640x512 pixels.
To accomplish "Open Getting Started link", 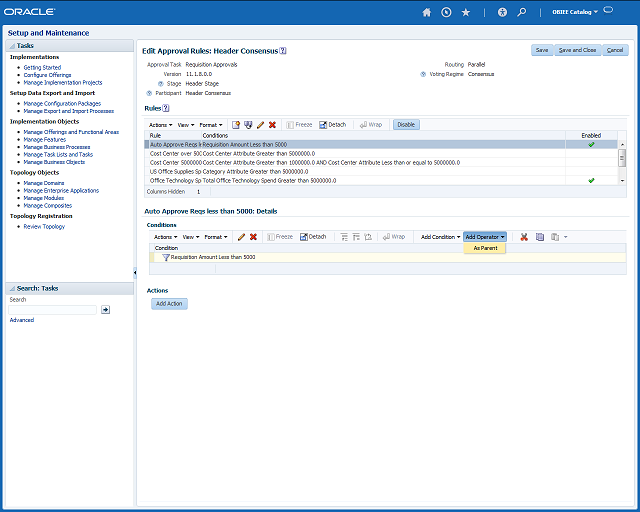I will point(42,68).
